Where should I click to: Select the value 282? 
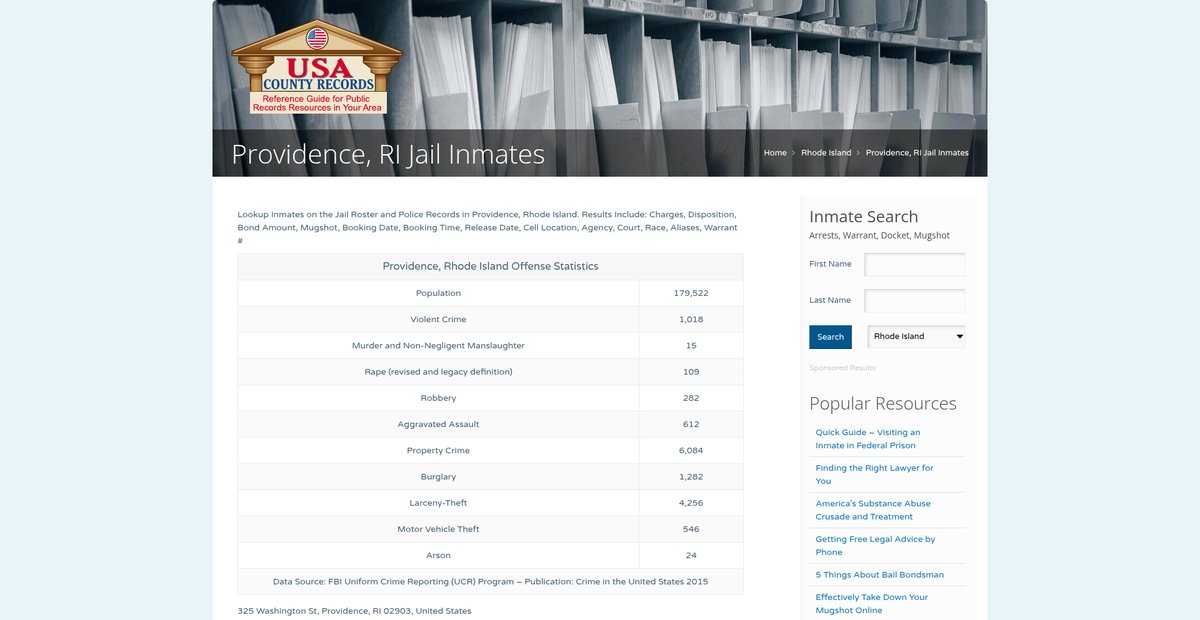[691, 398]
